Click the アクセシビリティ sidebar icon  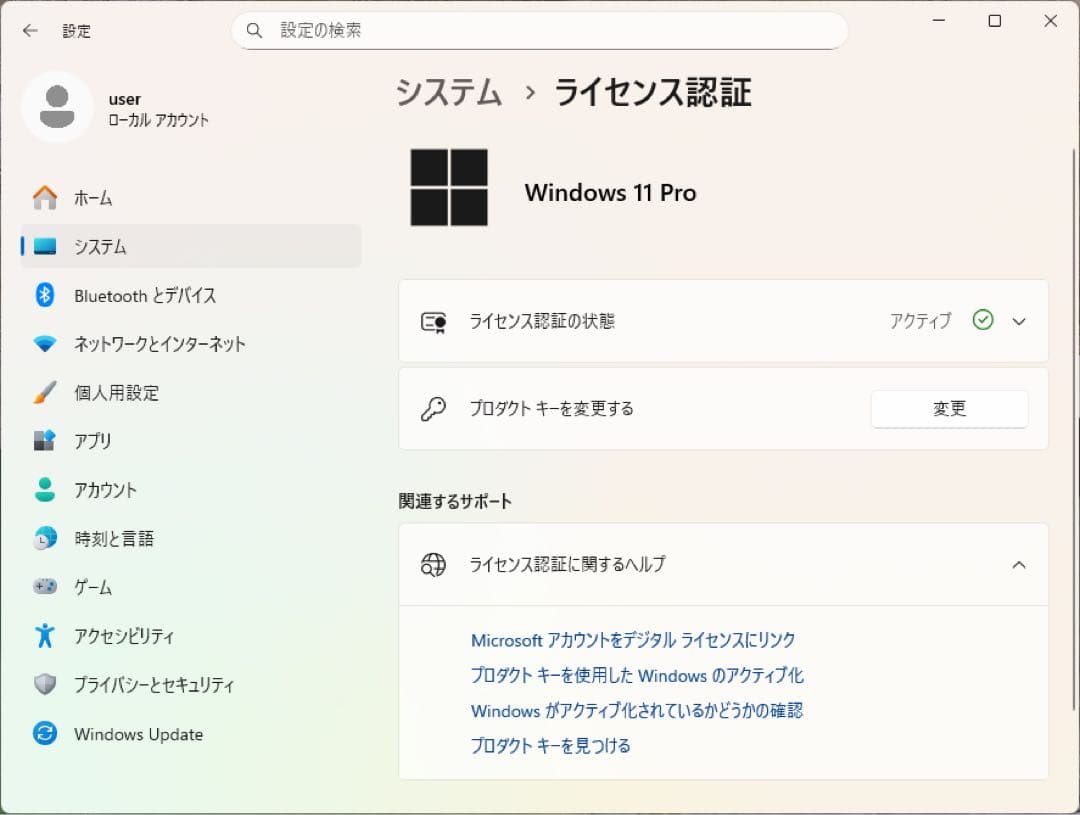[x=48, y=636]
